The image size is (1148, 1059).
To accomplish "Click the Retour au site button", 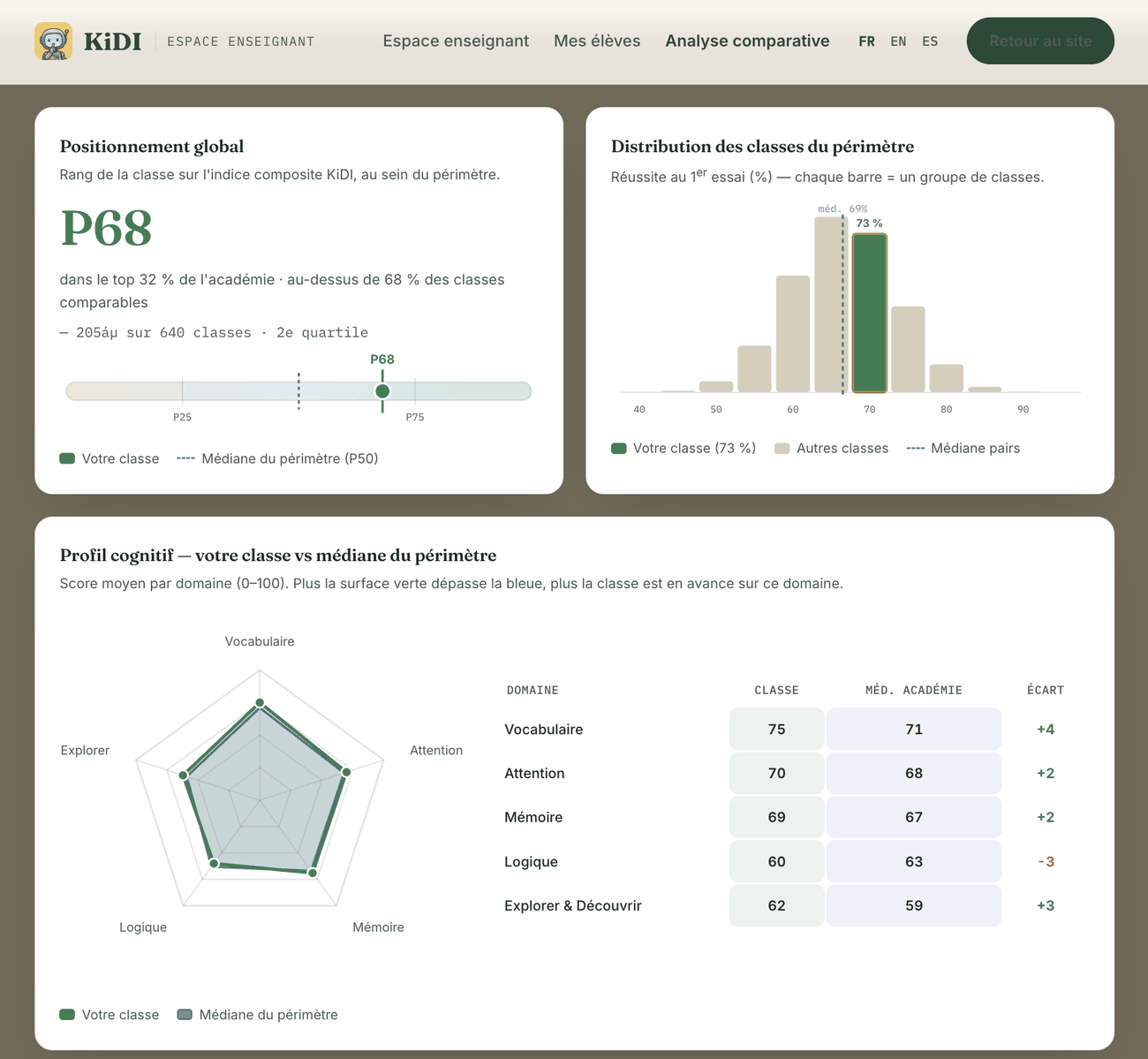I will pos(1040,41).
